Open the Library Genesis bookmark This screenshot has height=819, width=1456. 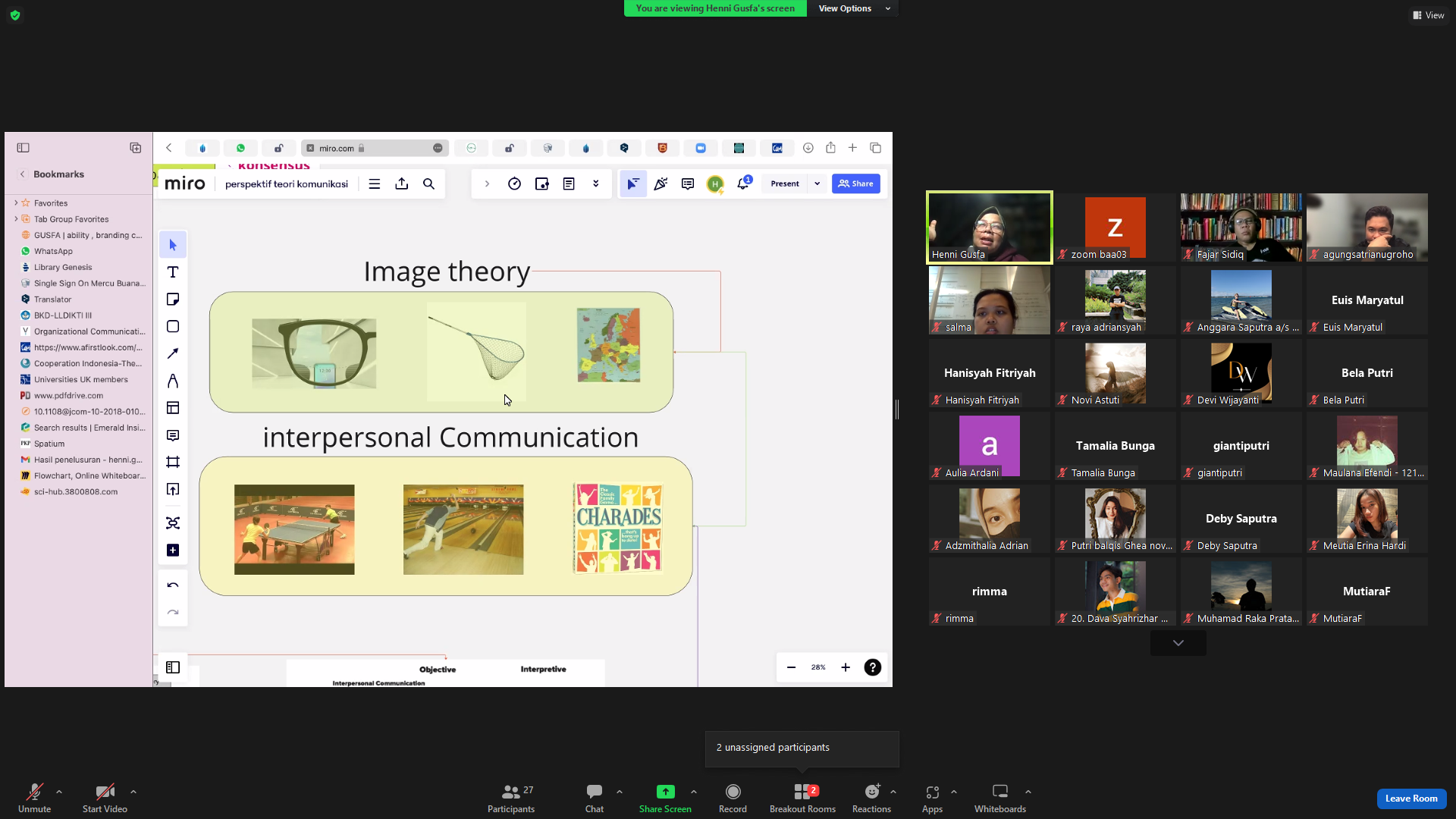tap(63, 267)
